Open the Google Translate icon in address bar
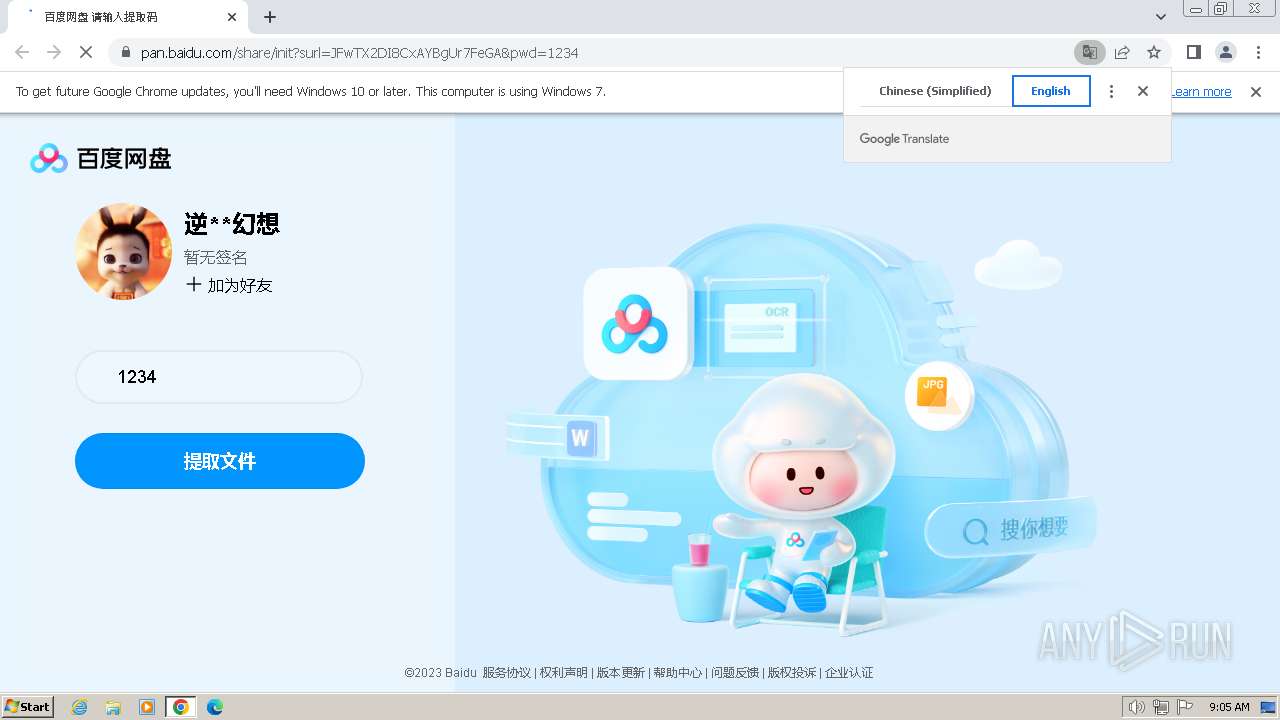The image size is (1280, 720). tap(1089, 52)
